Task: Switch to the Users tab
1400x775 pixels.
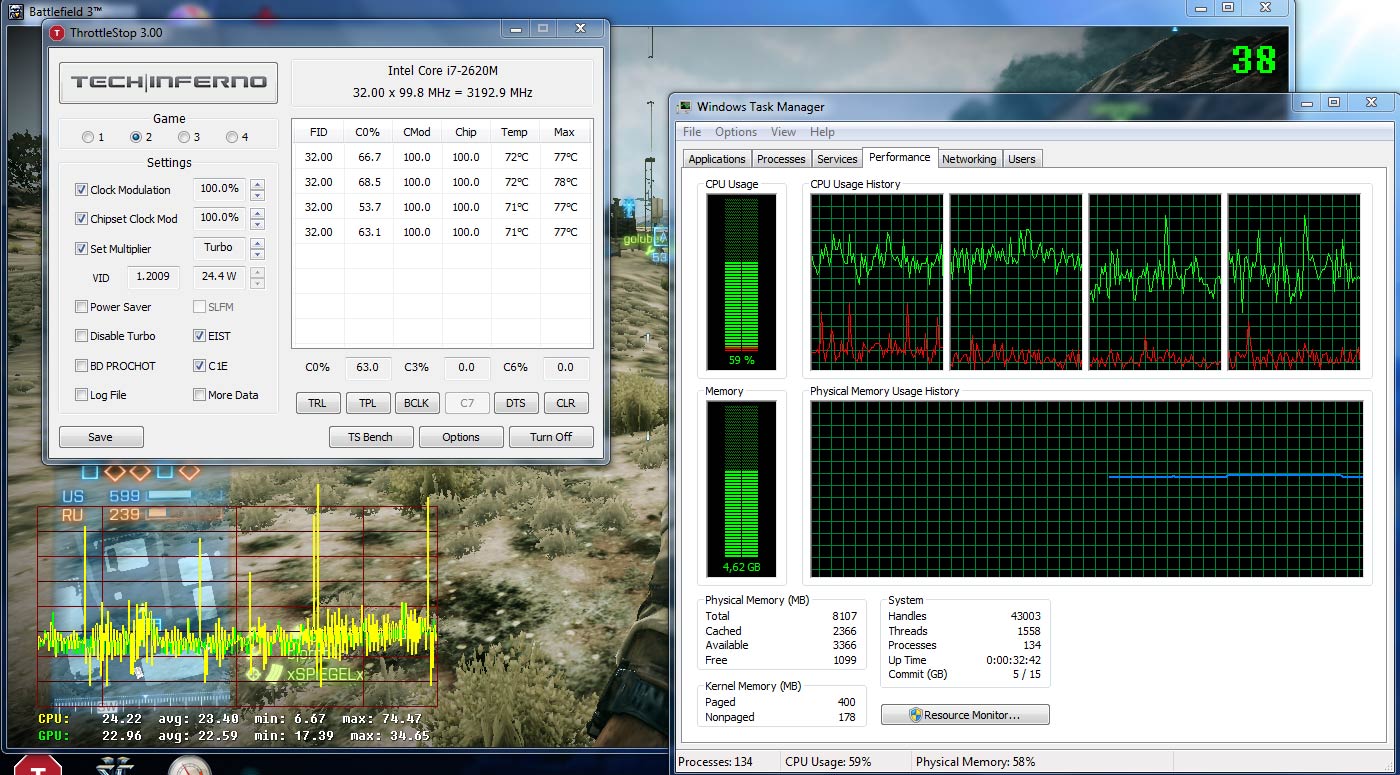Action: [x=1022, y=159]
